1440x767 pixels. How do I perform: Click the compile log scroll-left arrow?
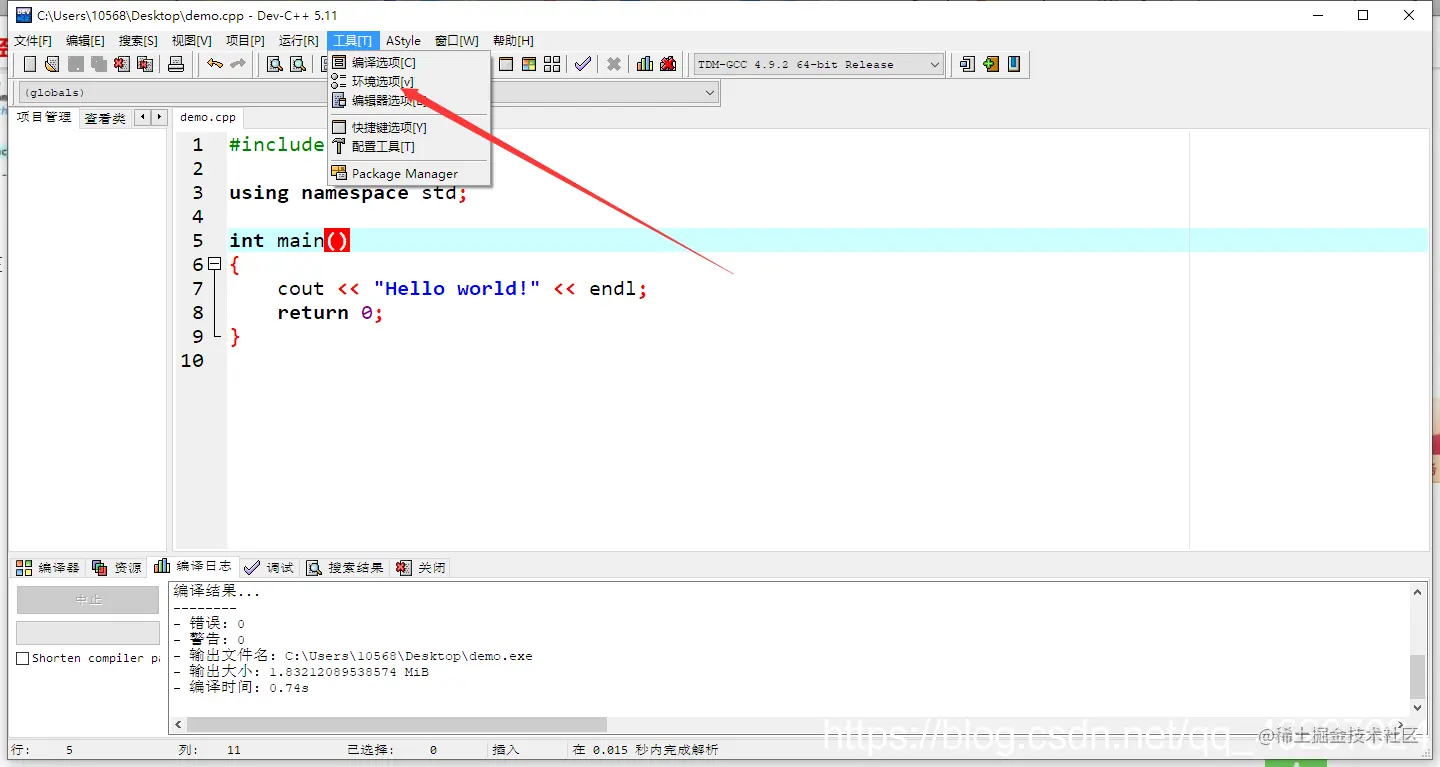pos(179,724)
